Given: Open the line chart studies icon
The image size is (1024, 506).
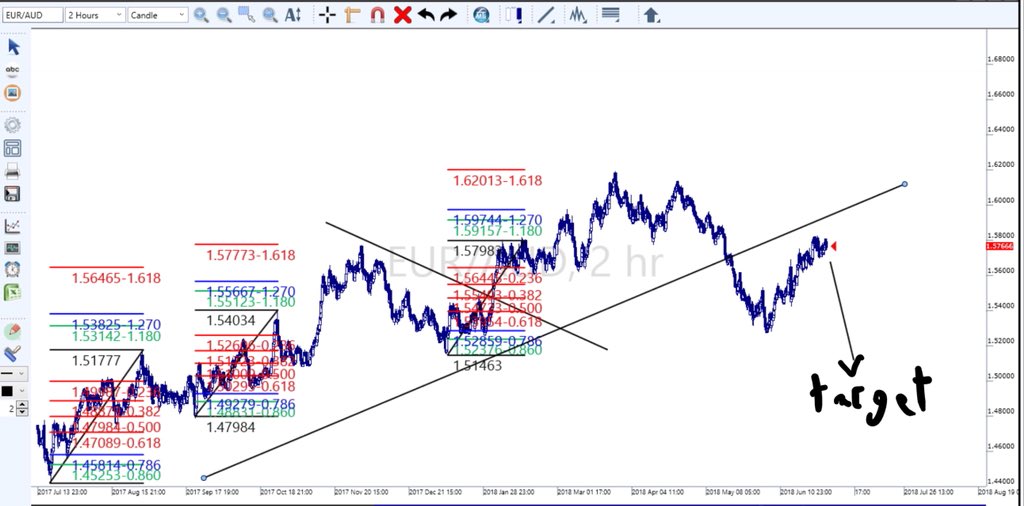Looking at the screenshot, I should click(x=12, y=226).
